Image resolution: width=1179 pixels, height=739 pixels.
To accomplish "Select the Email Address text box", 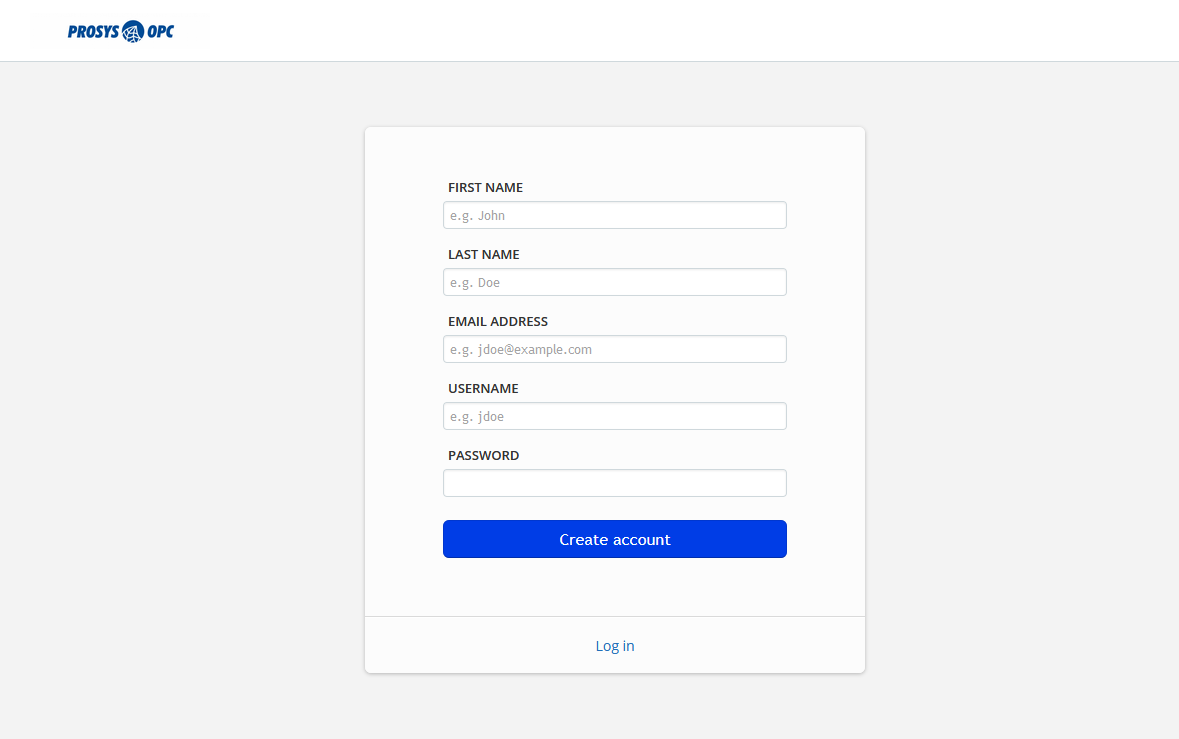I will [x=614, y=349].
